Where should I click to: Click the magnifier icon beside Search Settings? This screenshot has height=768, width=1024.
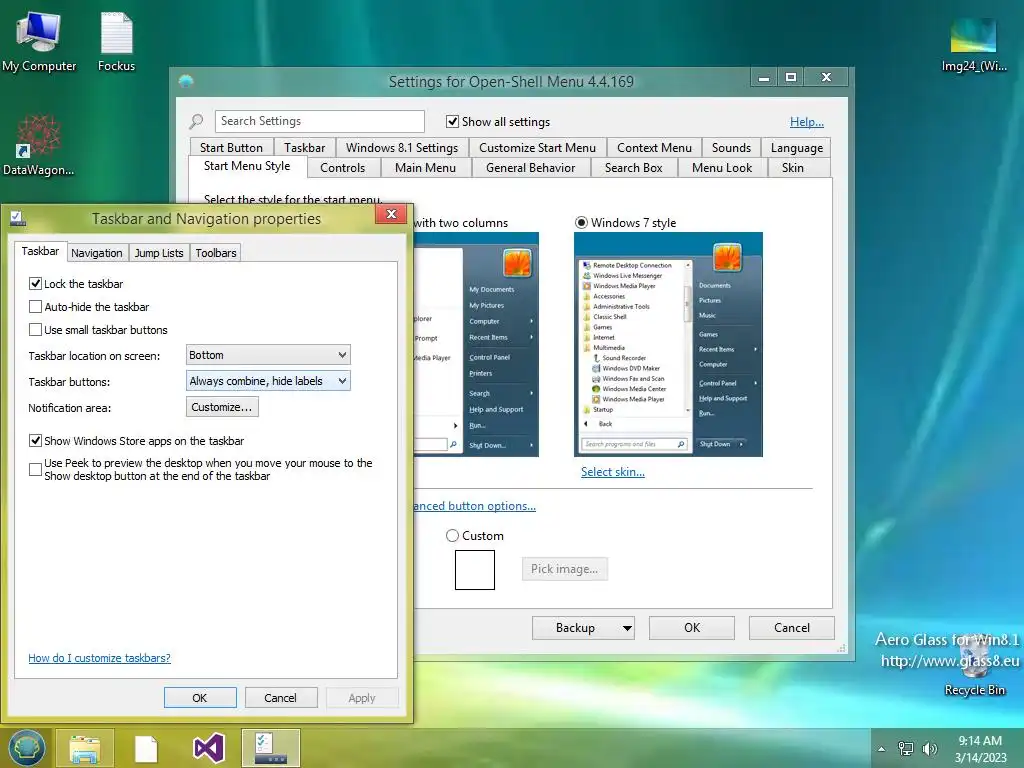(197, 121)
